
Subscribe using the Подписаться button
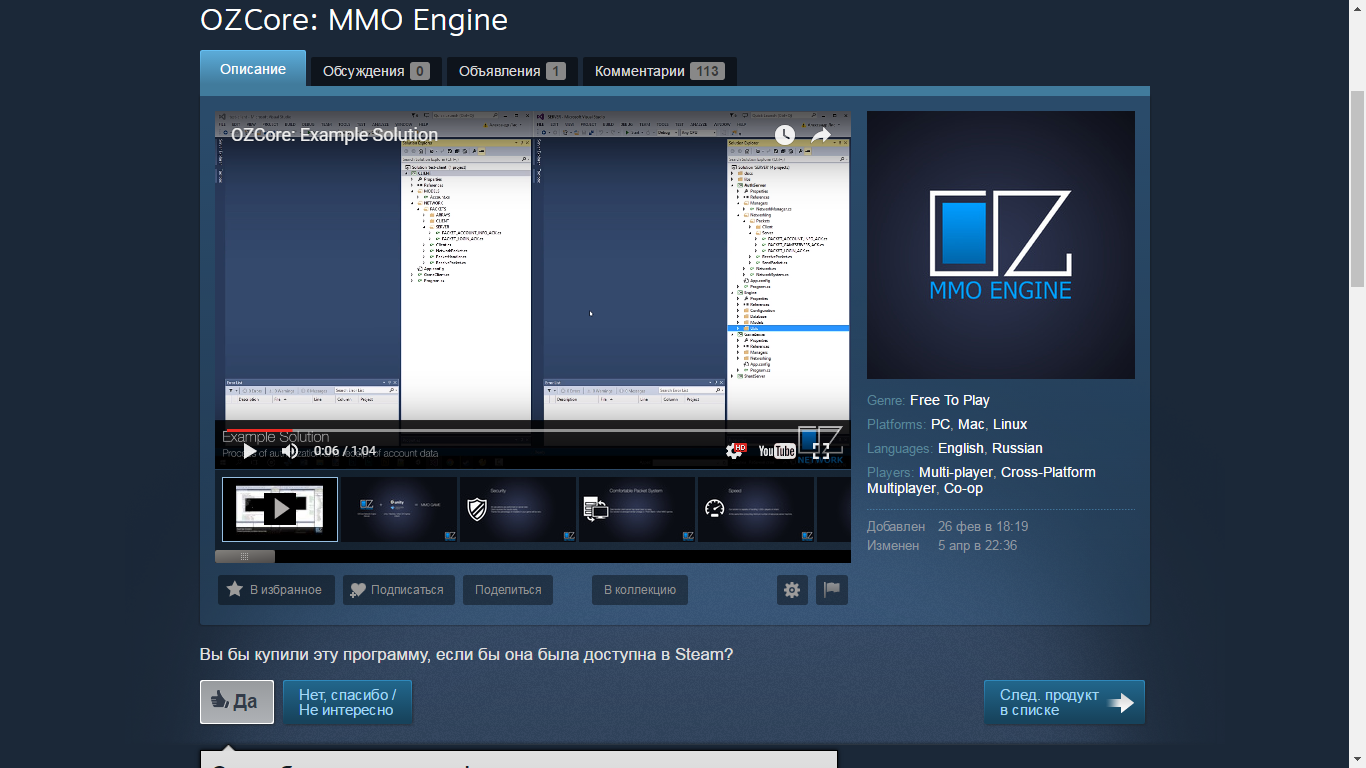tap(399, 590)
